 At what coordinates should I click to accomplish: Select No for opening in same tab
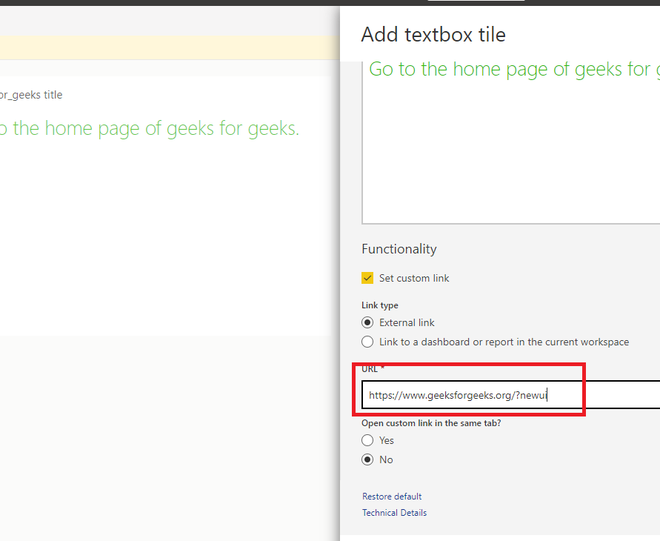[368, 460]
